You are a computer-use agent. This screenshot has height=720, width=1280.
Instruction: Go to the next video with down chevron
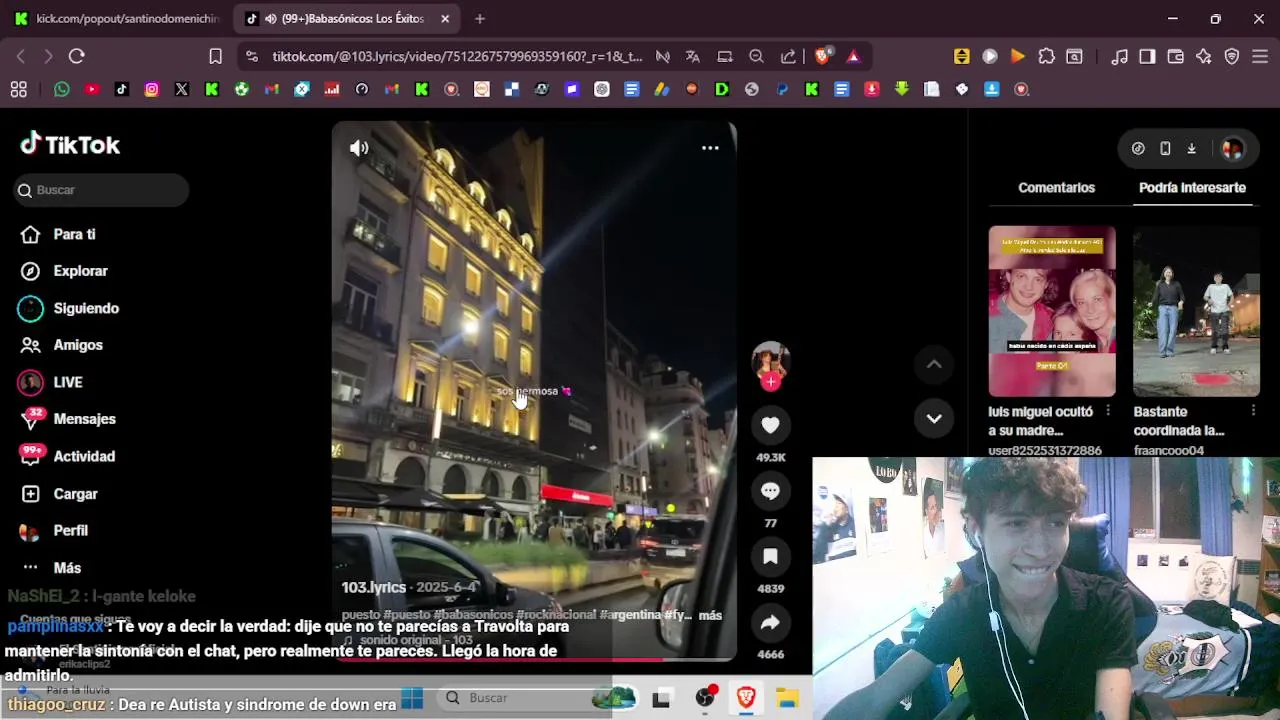(934, 419)
